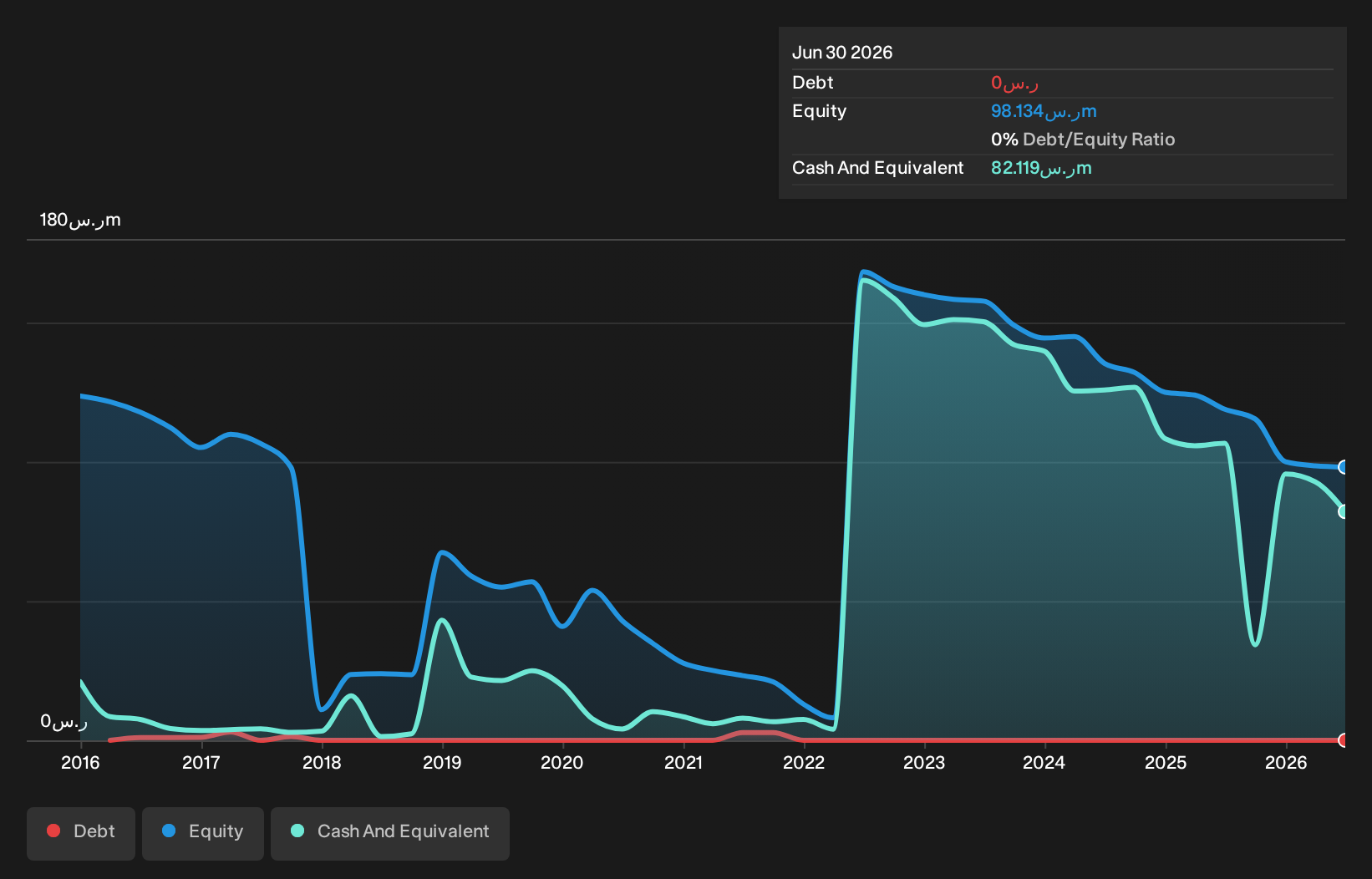The height and width of the screenshot is (879, 1372).
Task: Click the Equity row label in tooltip
Action: tap(820, 111)
